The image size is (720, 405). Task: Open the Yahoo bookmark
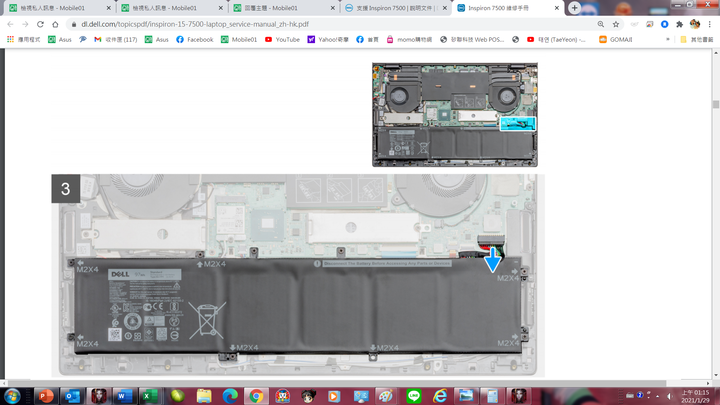(x=328, y=39)
